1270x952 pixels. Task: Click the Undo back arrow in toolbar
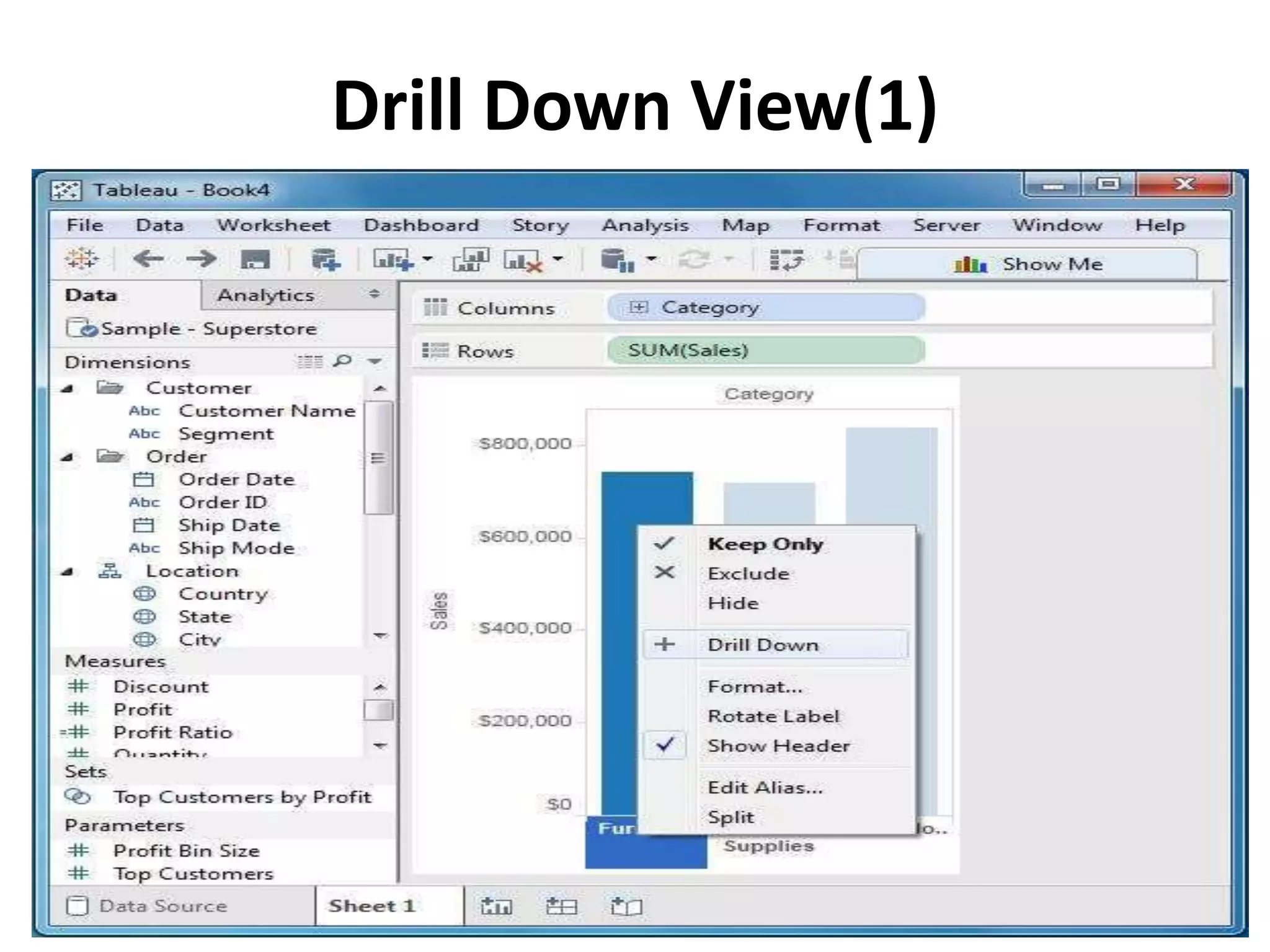[148, 259]
